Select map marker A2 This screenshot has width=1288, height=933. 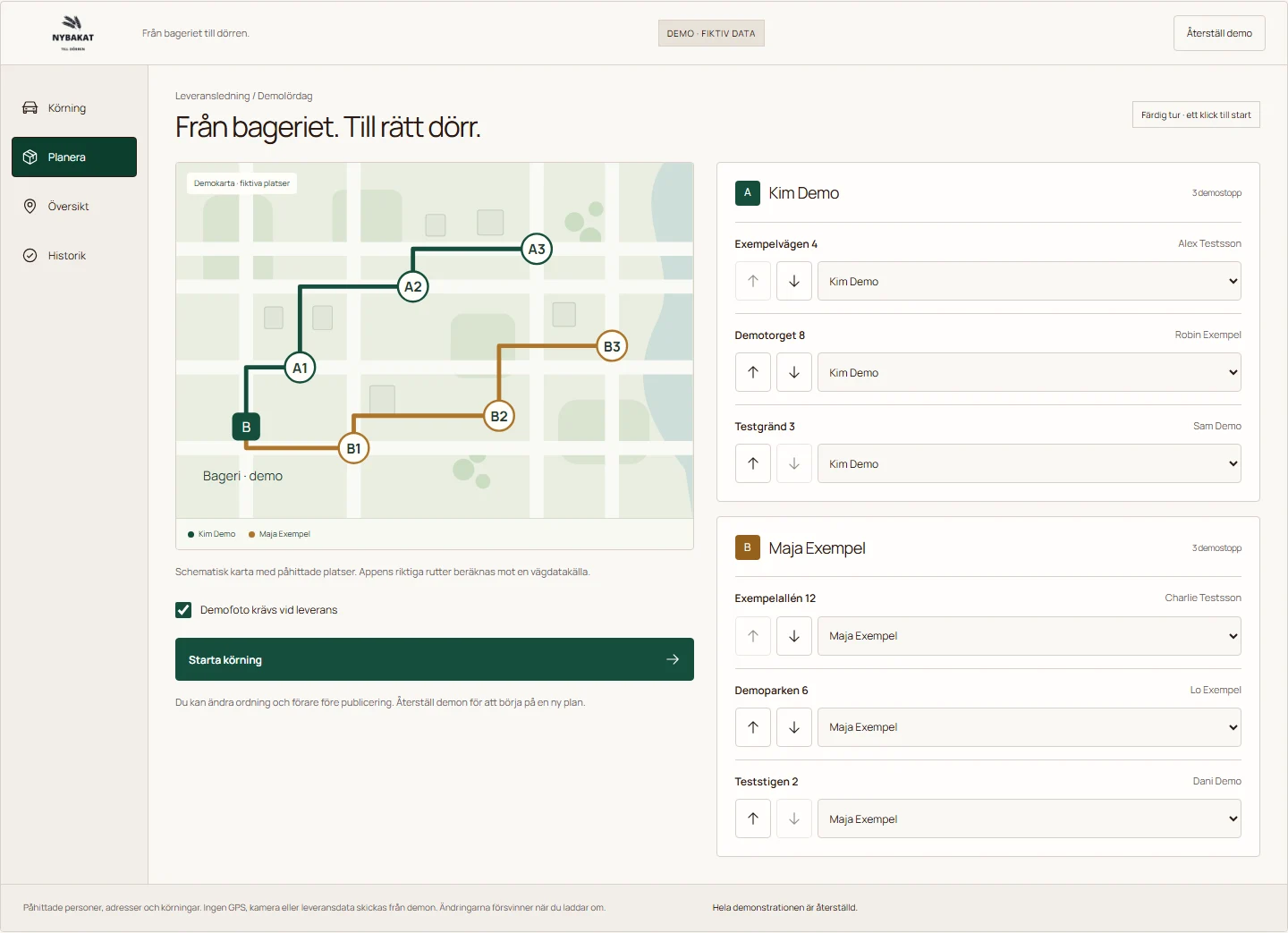413,286
